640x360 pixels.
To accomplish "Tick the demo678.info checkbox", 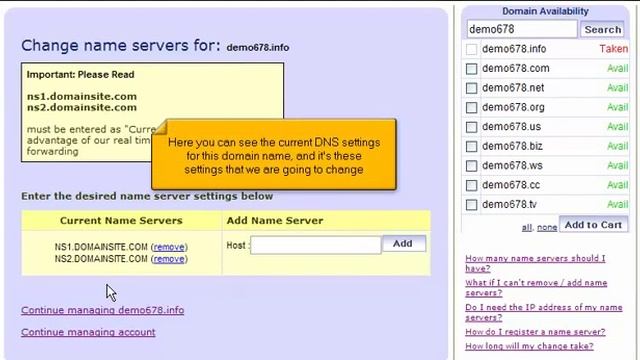I will [471, 49].
